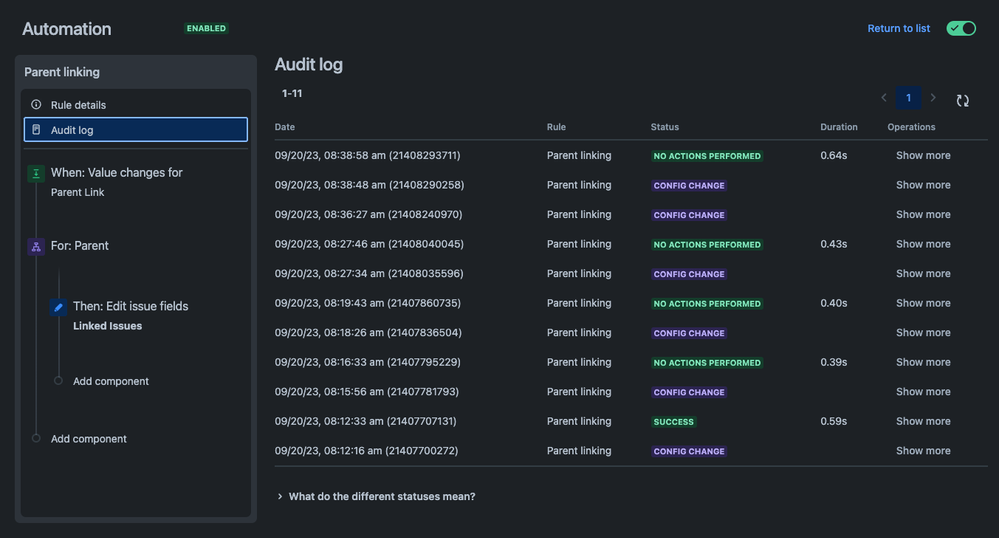
Task: Click the refresh audit log icon
Action: point(962,100)
